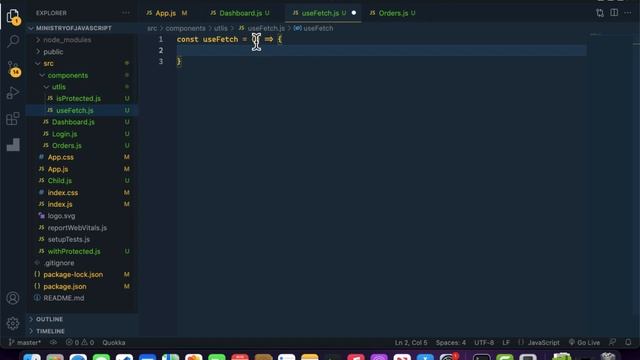The image size is (640, 360).
Task: Change language mode JavaScript
Action: (543, 342)
